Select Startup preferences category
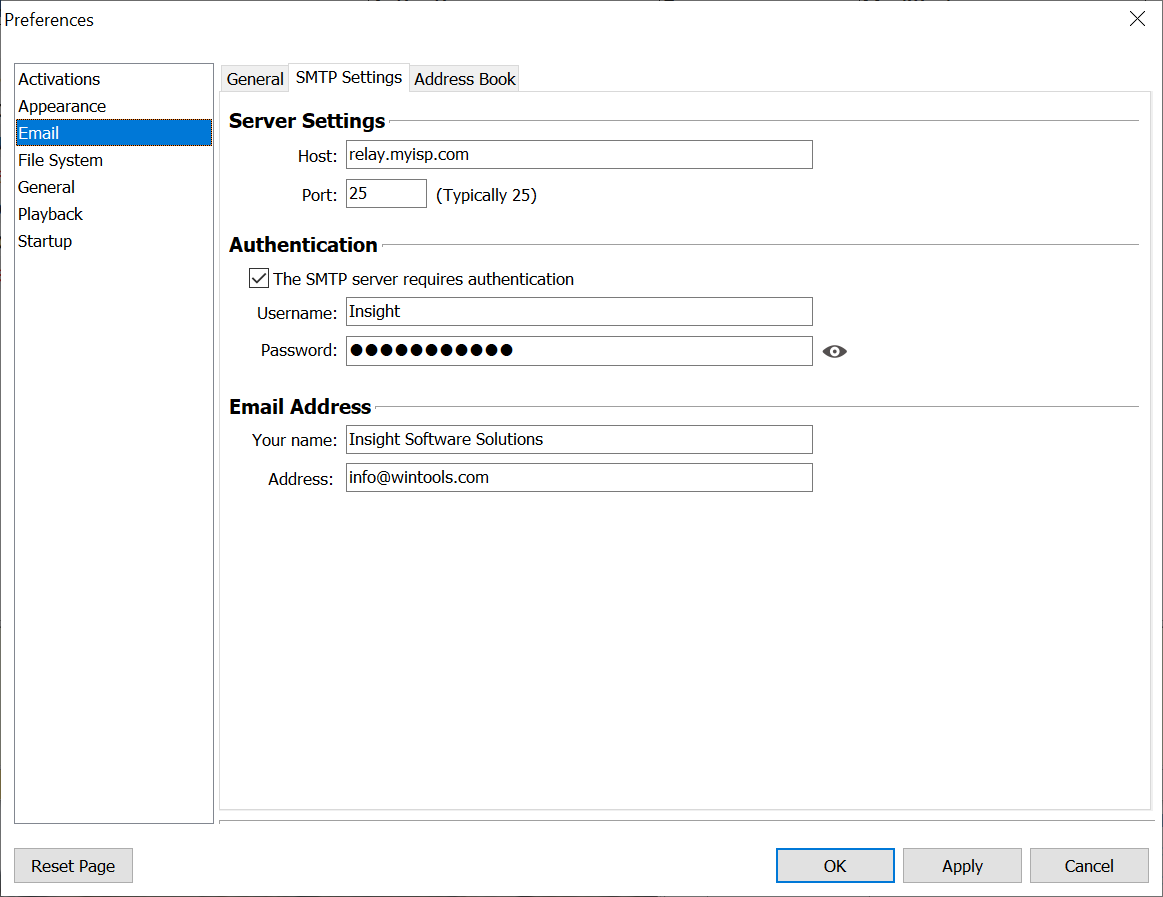 (45, 241)
